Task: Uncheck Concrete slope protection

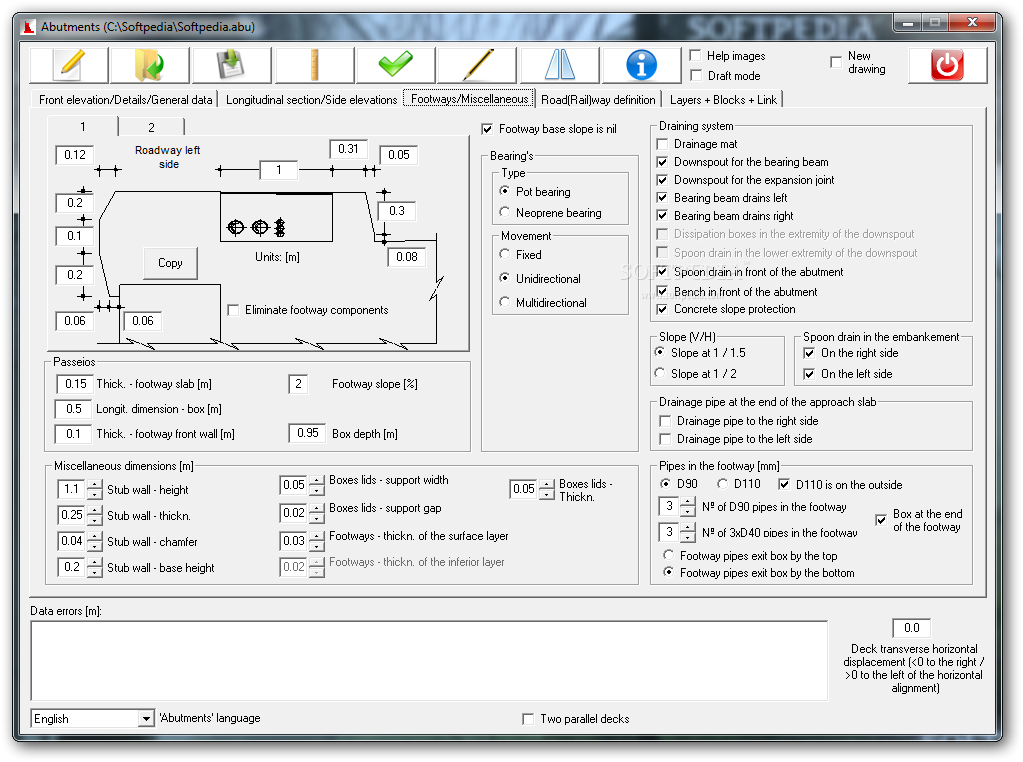Action: coord(662,309)
